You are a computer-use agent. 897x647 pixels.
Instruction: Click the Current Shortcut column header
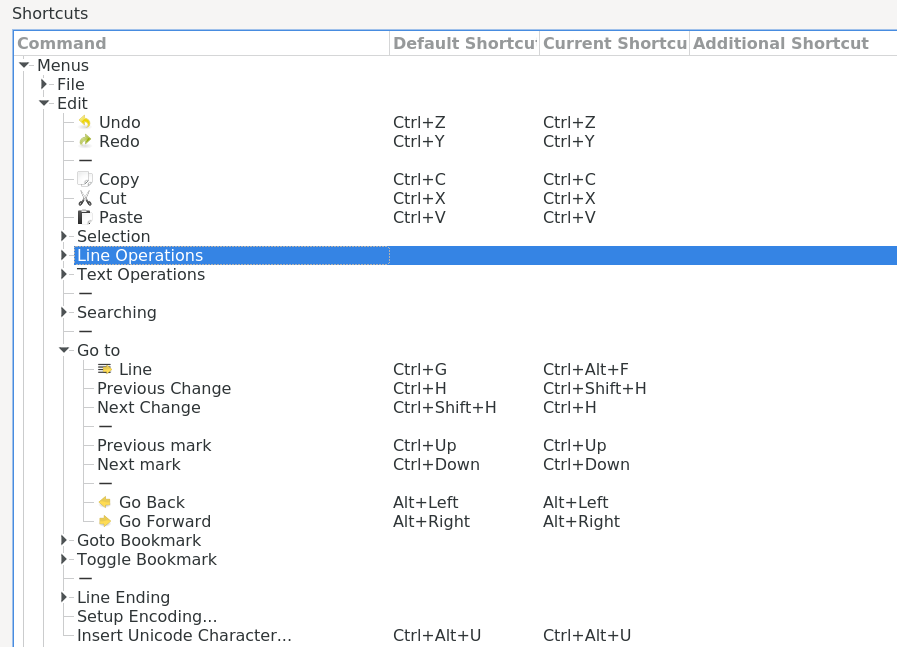(x=614, y=43)
